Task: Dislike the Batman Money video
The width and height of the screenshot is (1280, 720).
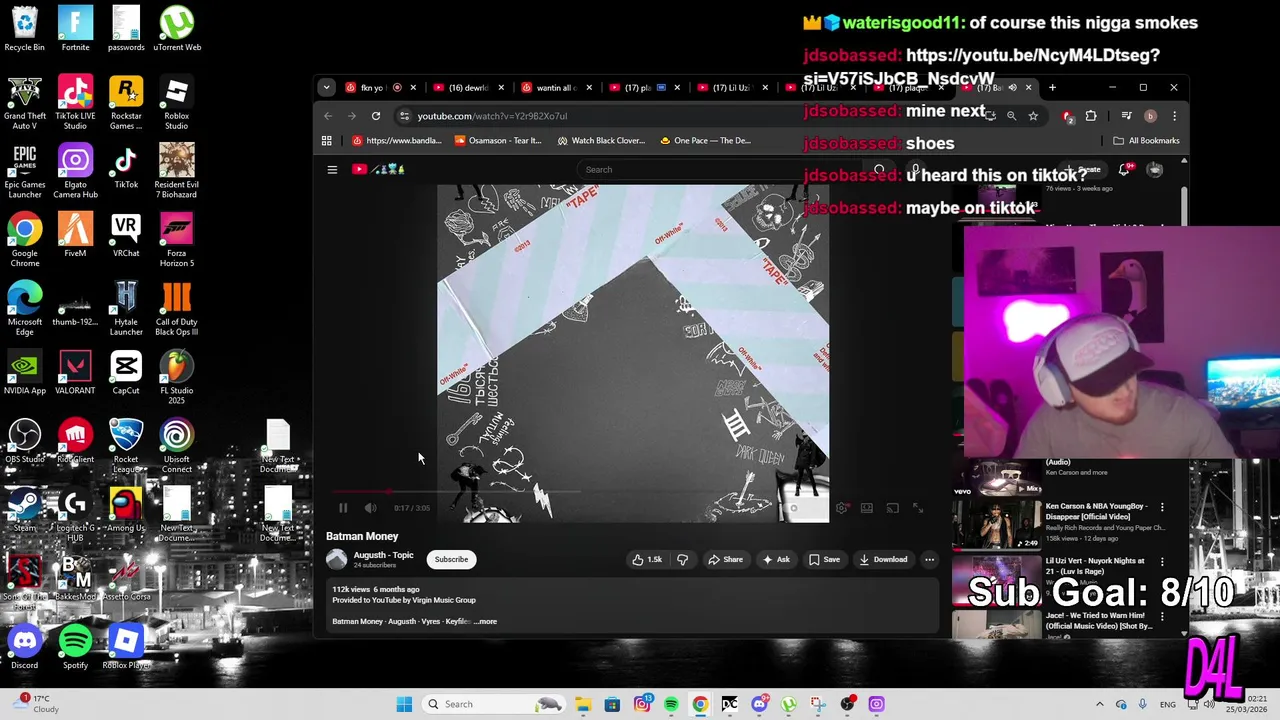Action: click(683, 560)
